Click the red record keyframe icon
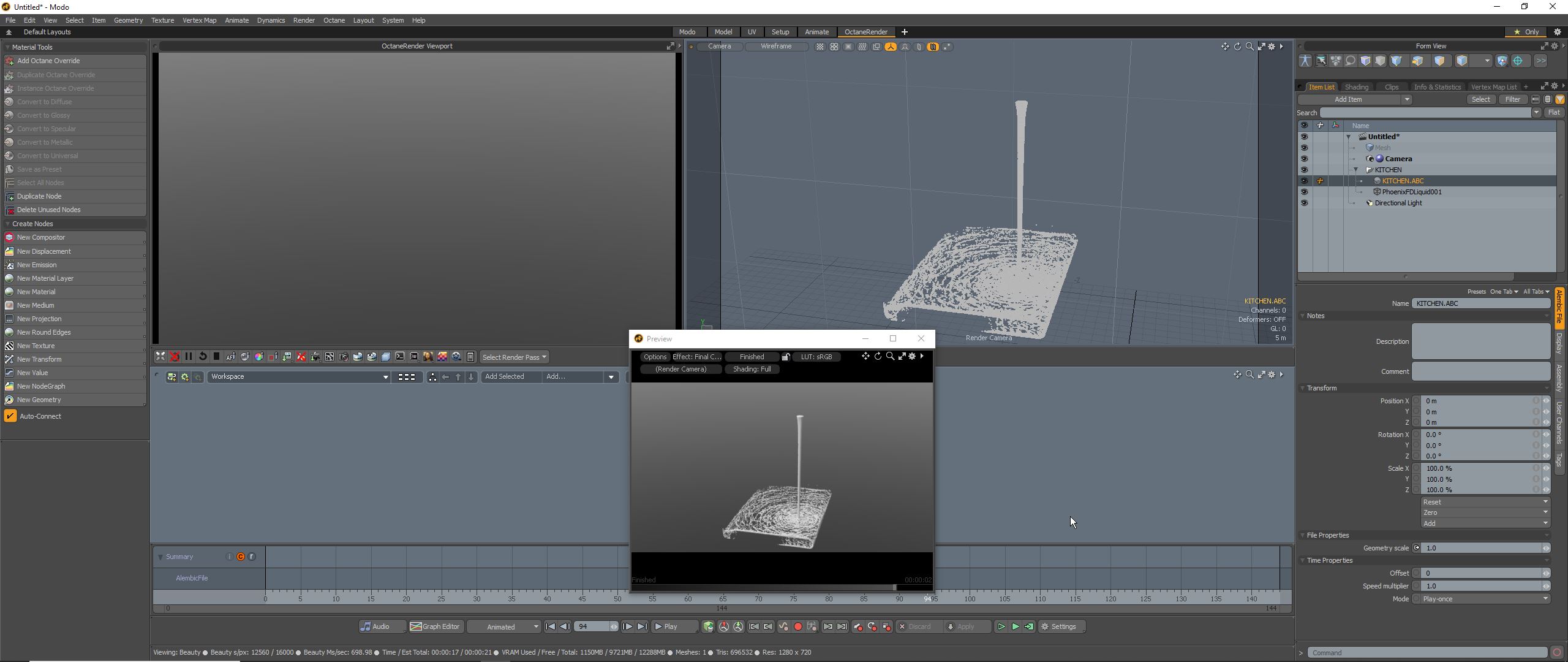The height and width of the screenshot is (662, 1568). click(x=797, y=626)
